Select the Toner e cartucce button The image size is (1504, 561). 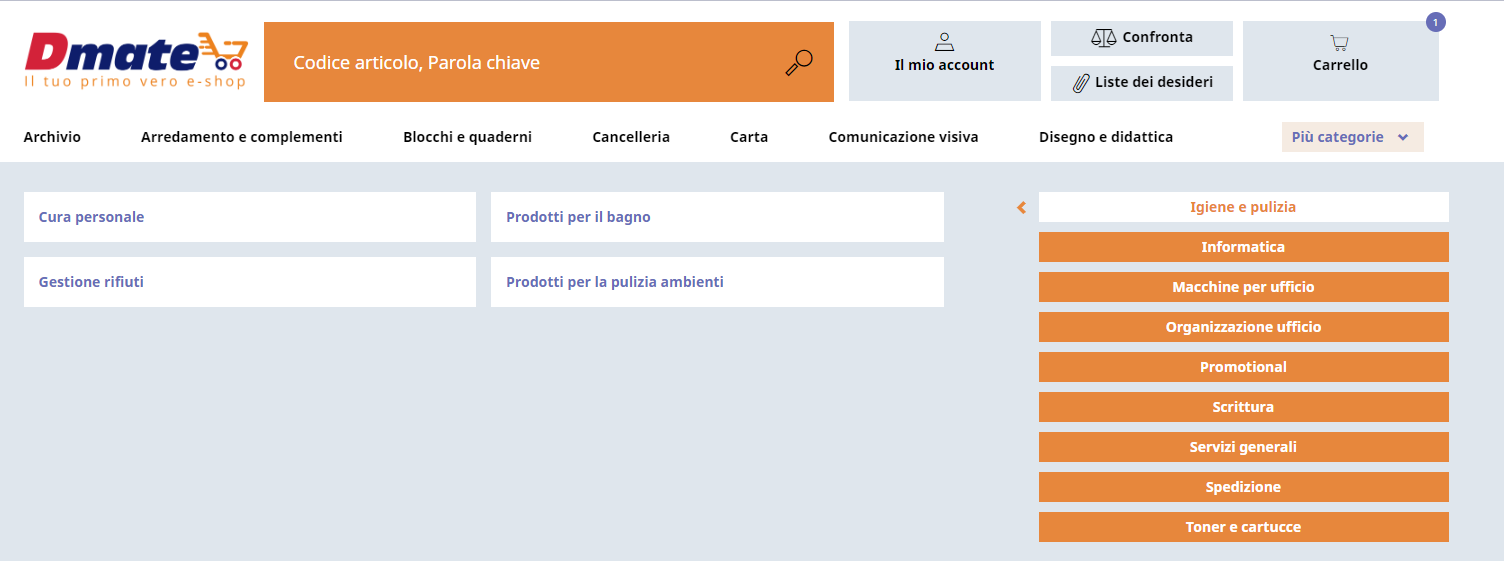(1243, 527)
